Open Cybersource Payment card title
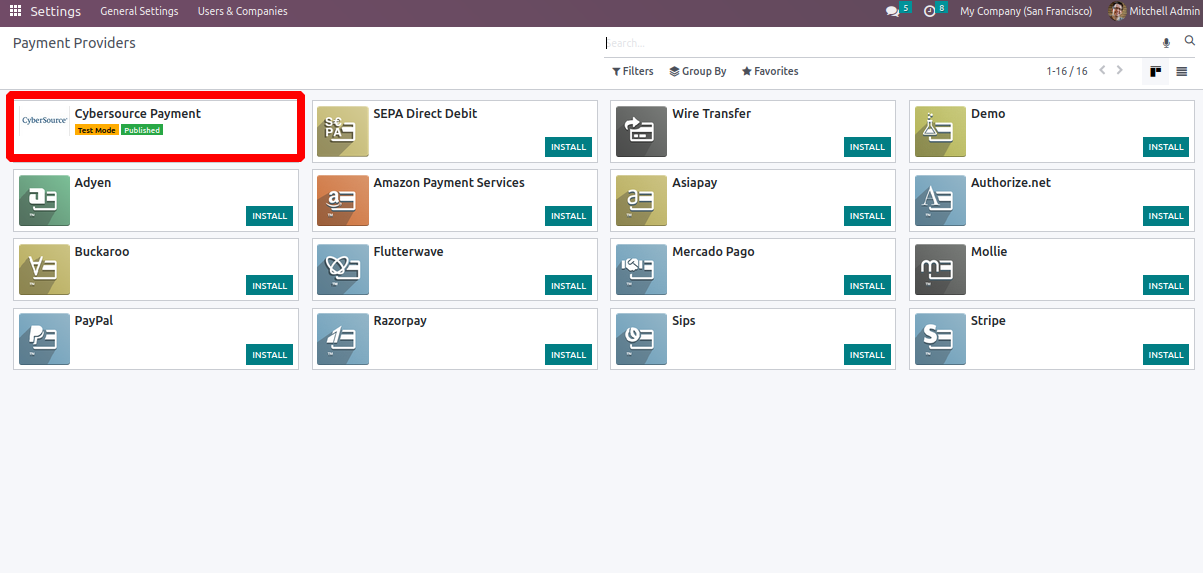 pos(138,113)
